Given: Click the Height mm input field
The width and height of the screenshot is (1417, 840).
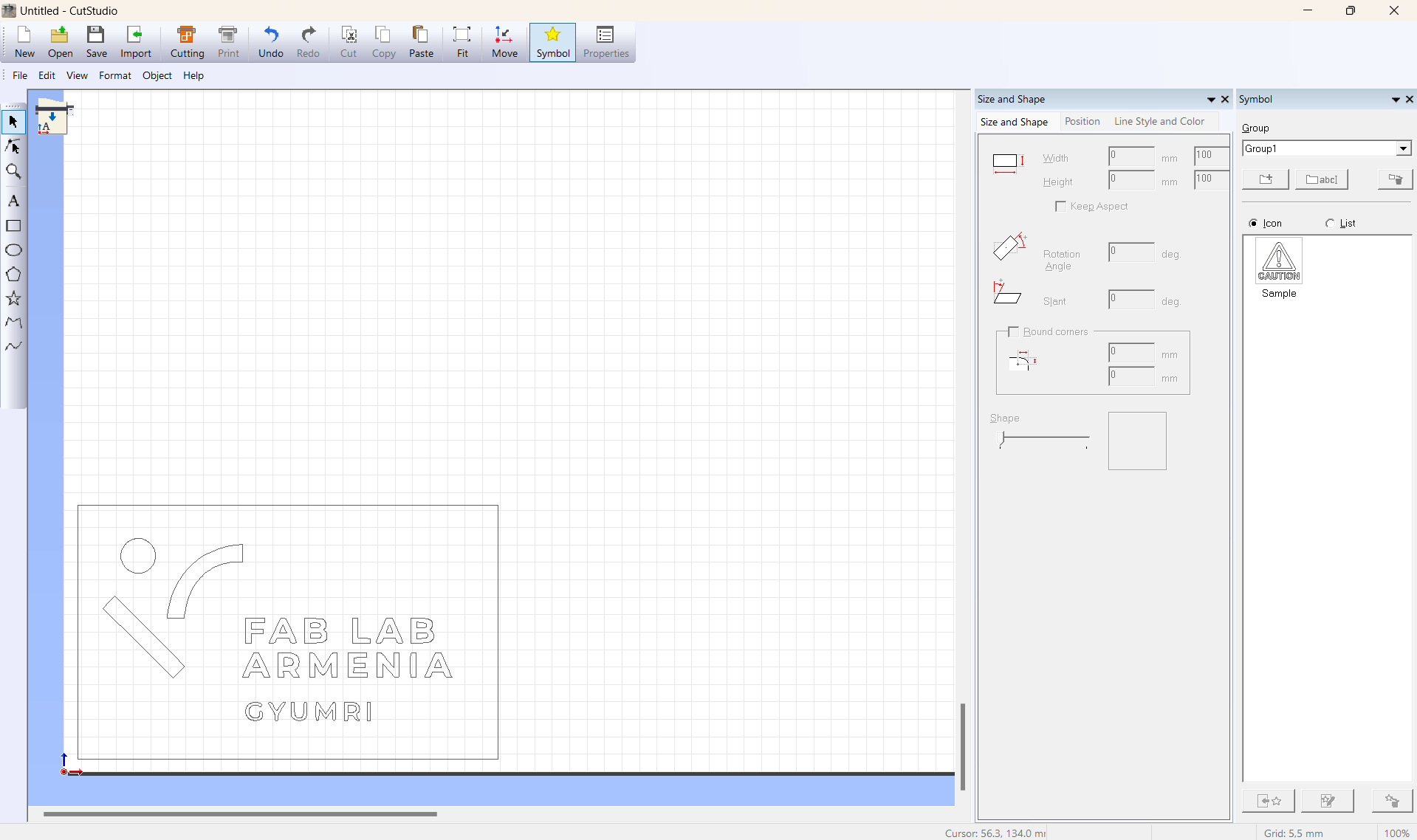Looking at the screenshot, I should tap(1131, 180).
